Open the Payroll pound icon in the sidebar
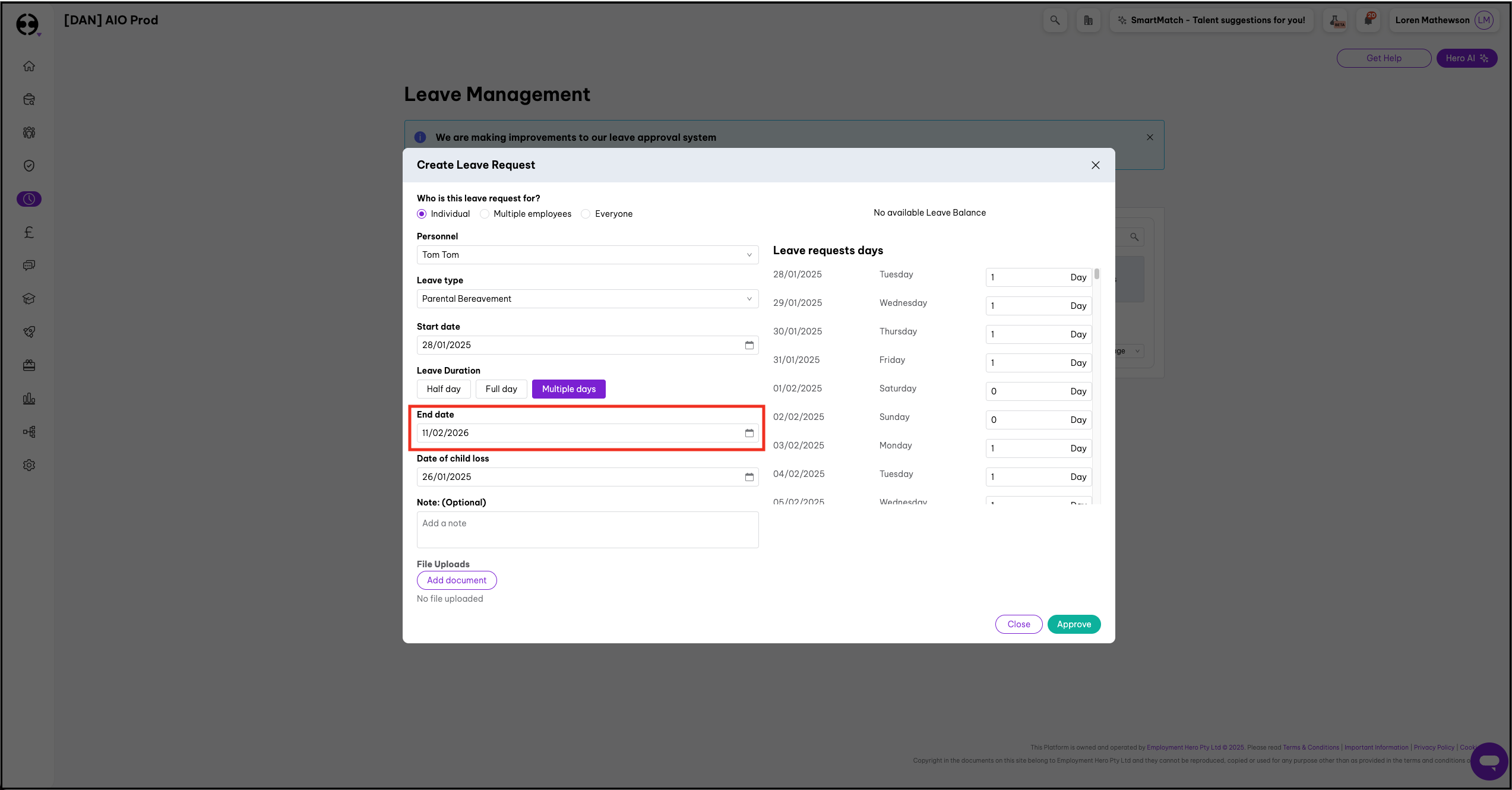 click(x=29, y=232)
